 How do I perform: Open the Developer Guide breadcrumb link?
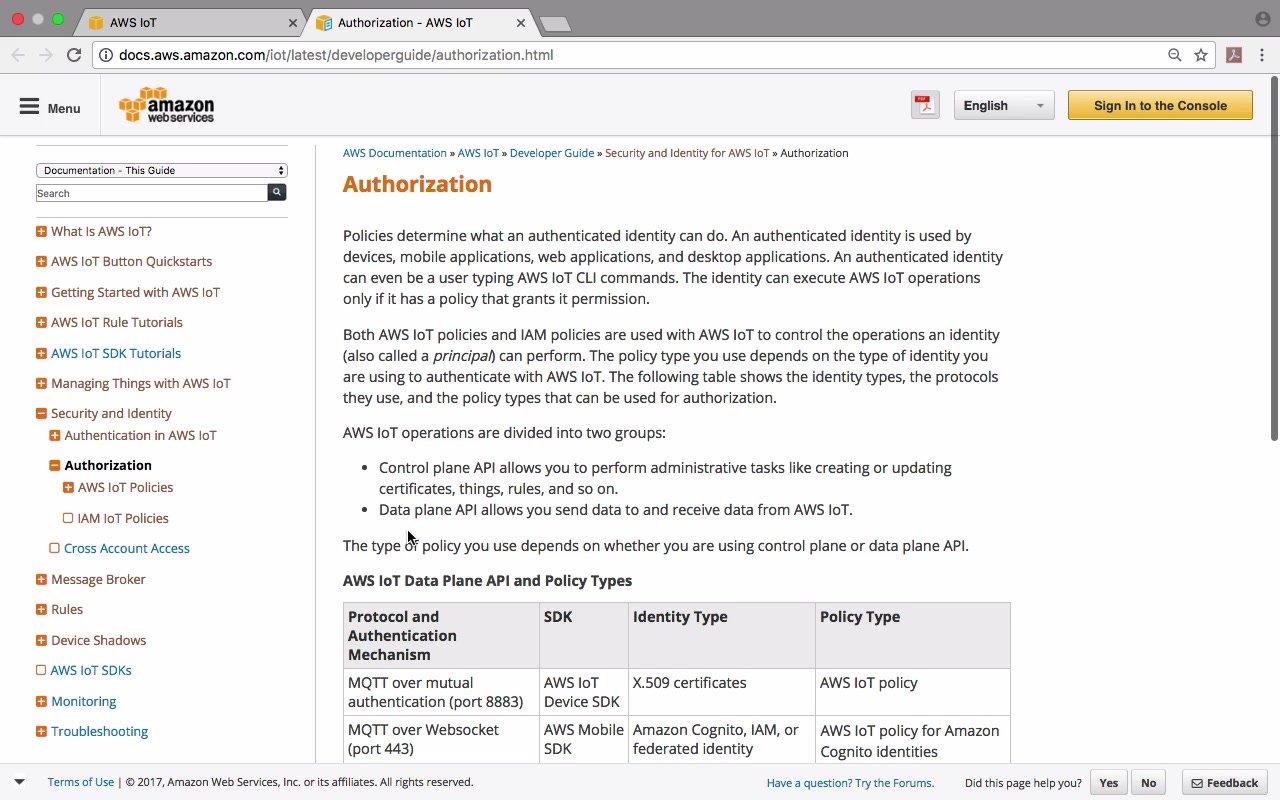[552, 153]
